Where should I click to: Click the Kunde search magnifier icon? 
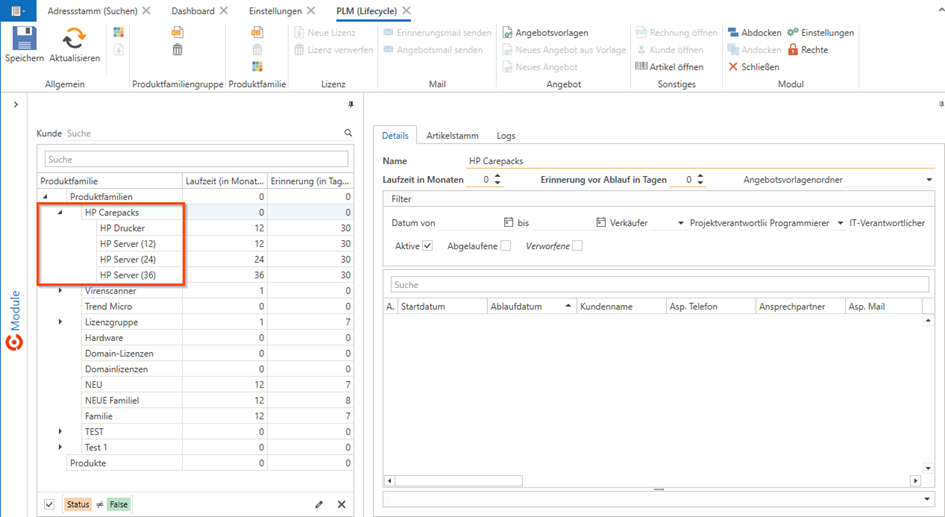(x=348, y=133)
